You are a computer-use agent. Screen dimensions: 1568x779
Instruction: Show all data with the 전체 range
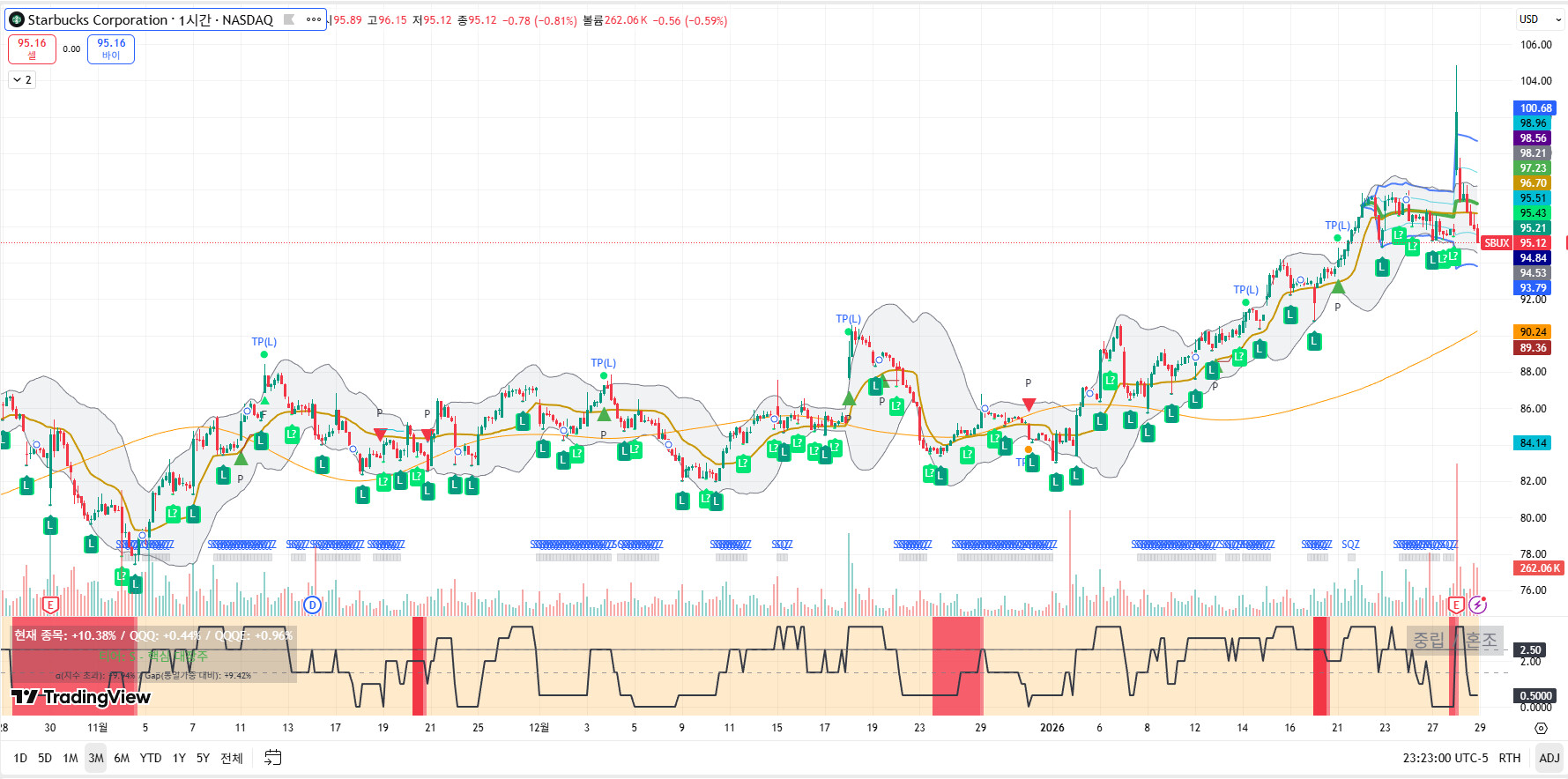pos(232,758)
